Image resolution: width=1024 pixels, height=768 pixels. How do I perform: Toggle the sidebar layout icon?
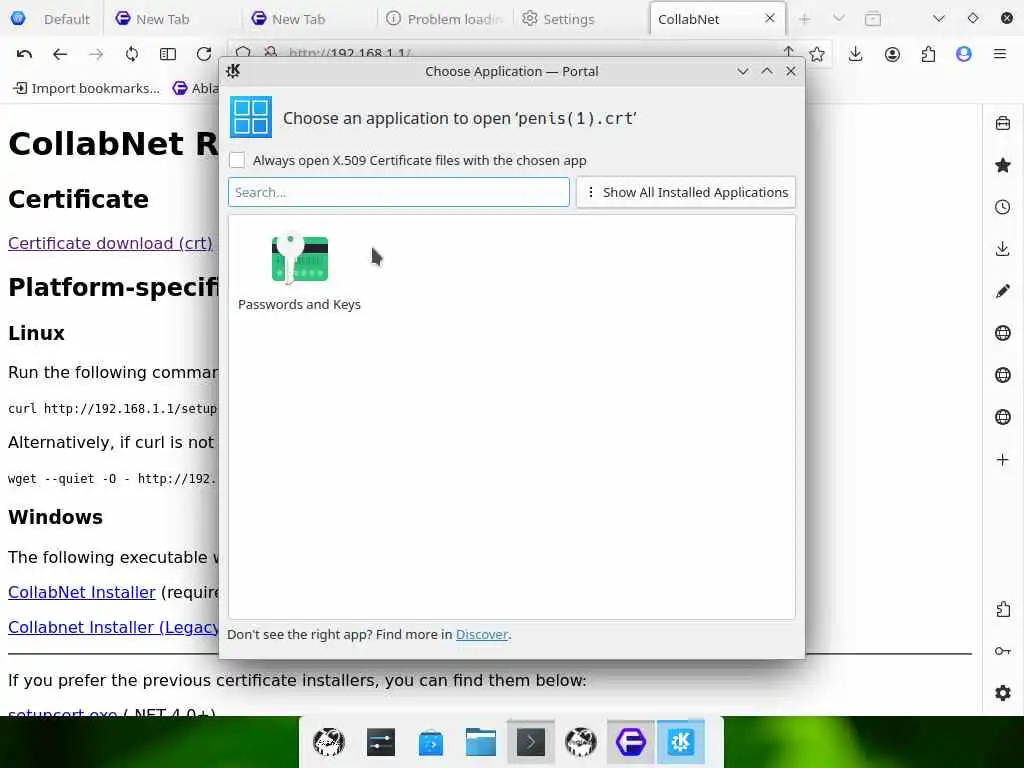(x=168, y=54)
